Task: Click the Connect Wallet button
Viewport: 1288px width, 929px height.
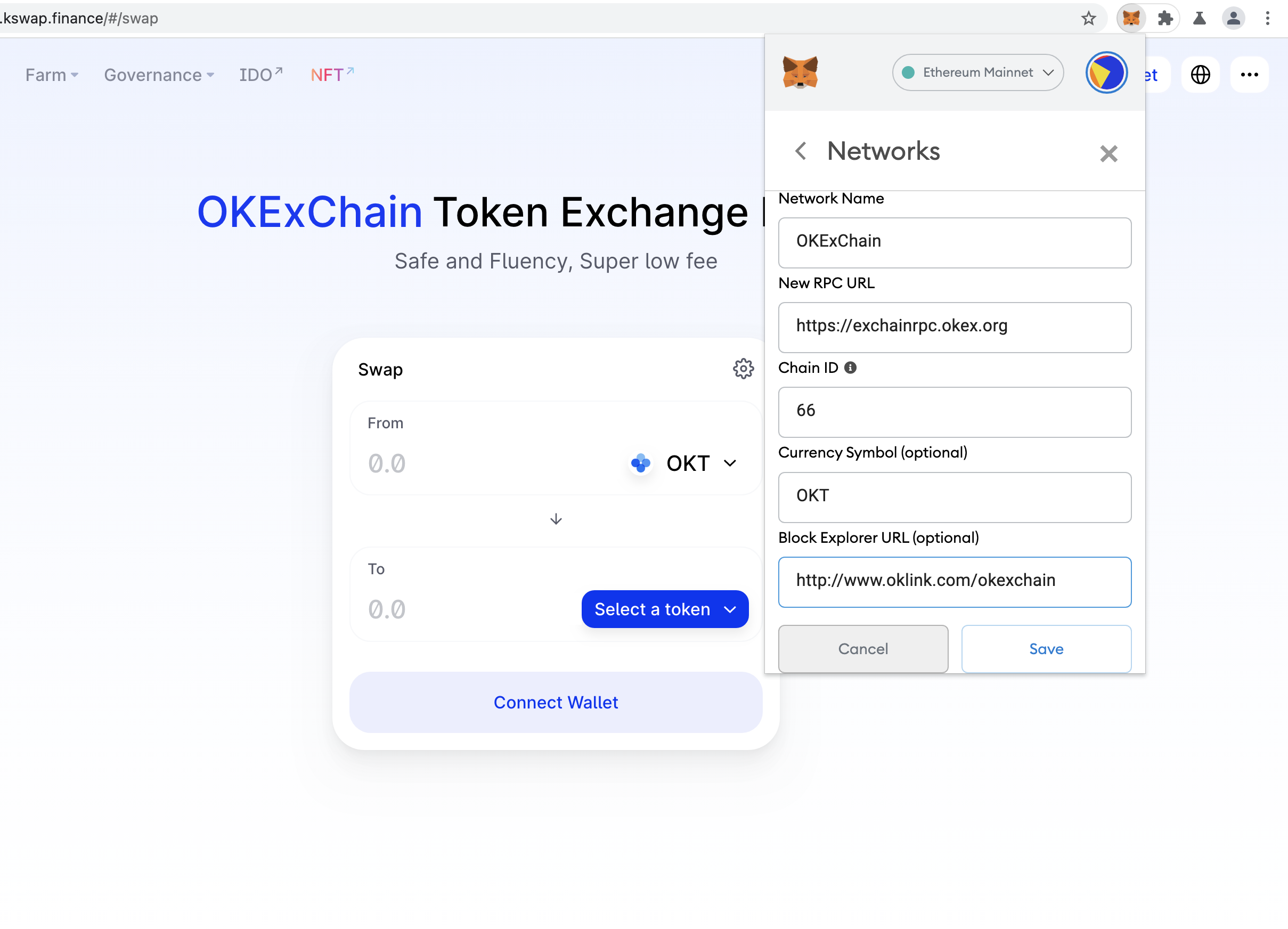Action: (x=556, y=703)
